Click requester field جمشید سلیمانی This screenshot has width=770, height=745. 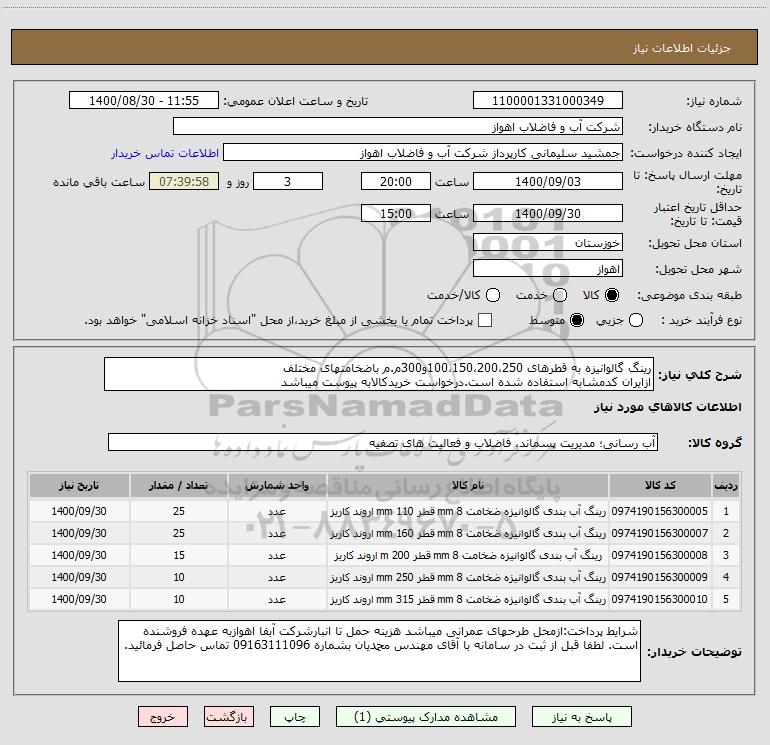tap(423, 153)
